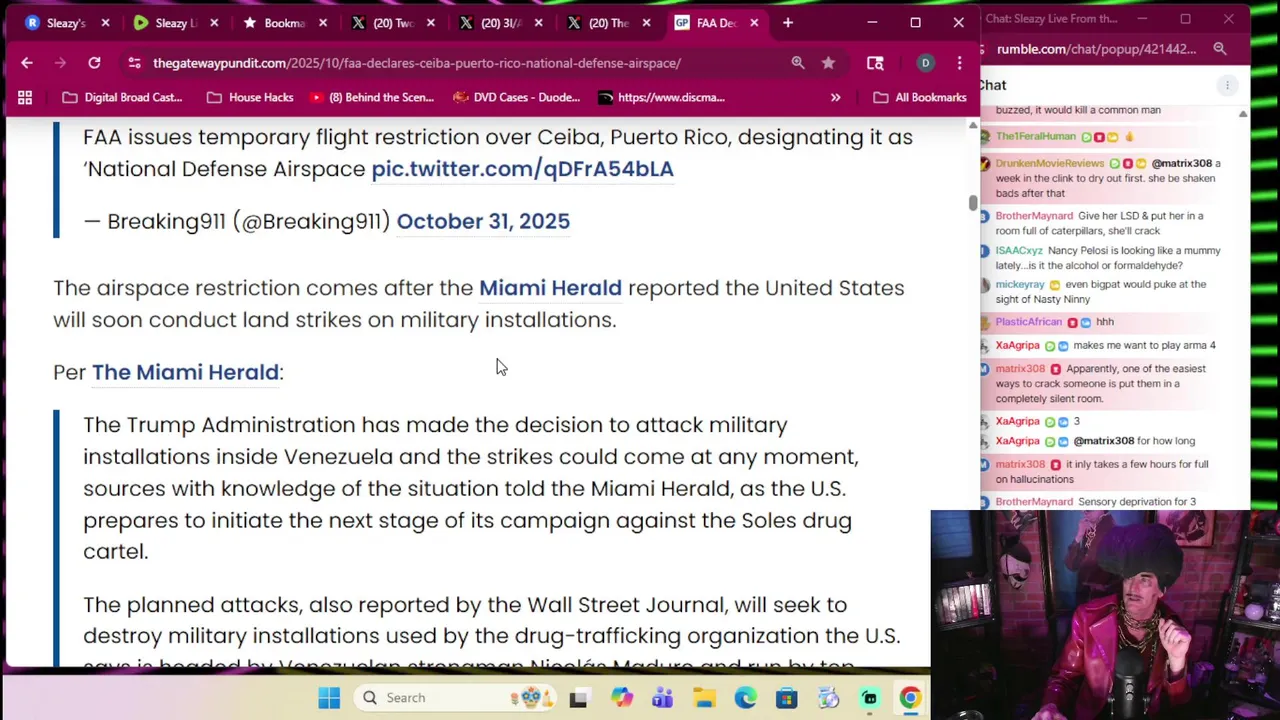Open House Hacks bookmark folder
This screenshot has width=1280, height=720.
(x=250, y=97)
